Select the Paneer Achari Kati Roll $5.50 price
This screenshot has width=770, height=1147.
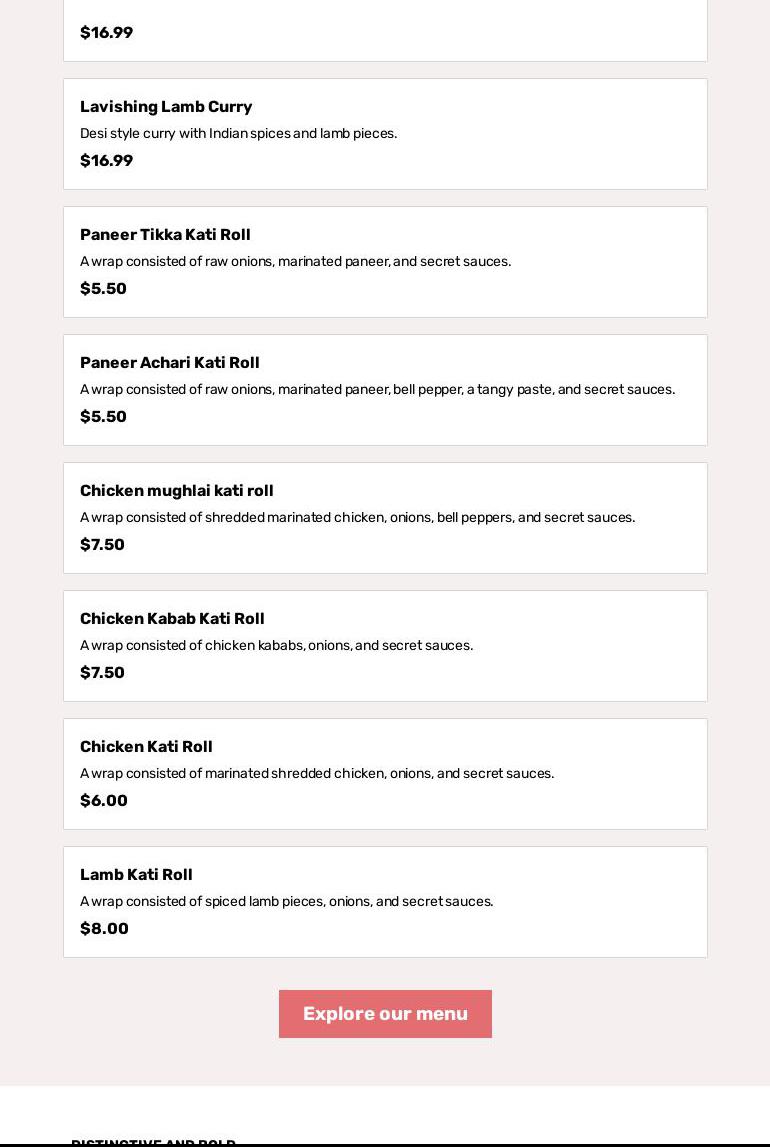(x=103, y=417)
